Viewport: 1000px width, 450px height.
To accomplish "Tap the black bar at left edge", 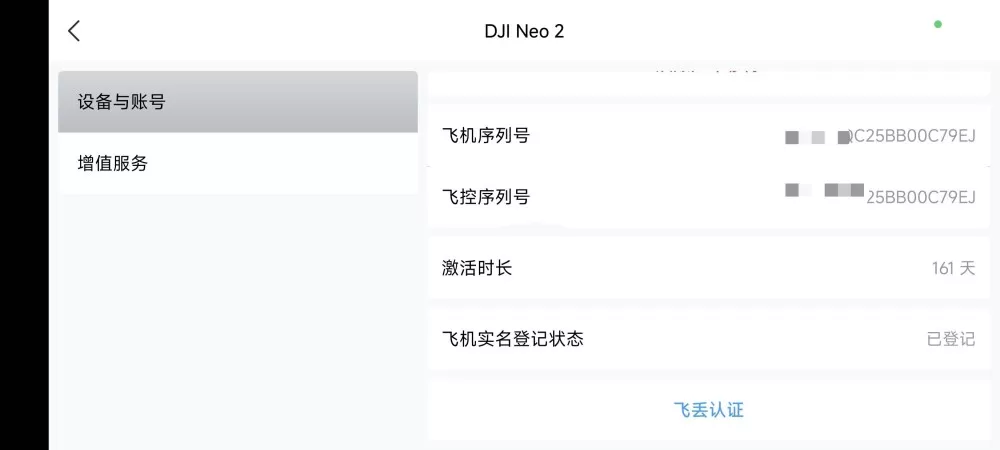I will (24, 225).
